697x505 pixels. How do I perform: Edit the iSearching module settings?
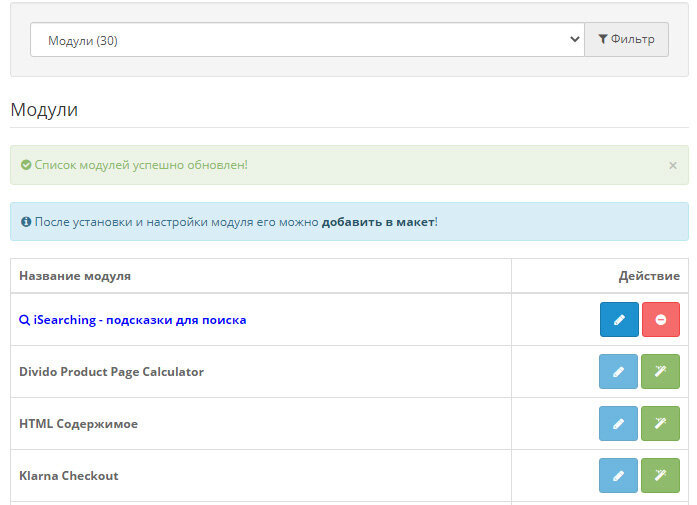[619, 320]
